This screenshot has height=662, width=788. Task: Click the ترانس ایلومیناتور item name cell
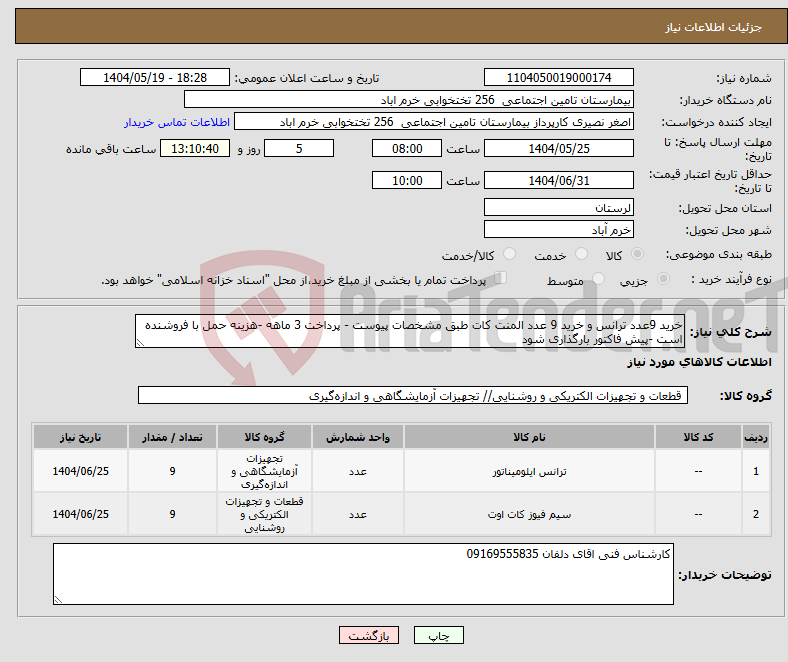point(529,471)
